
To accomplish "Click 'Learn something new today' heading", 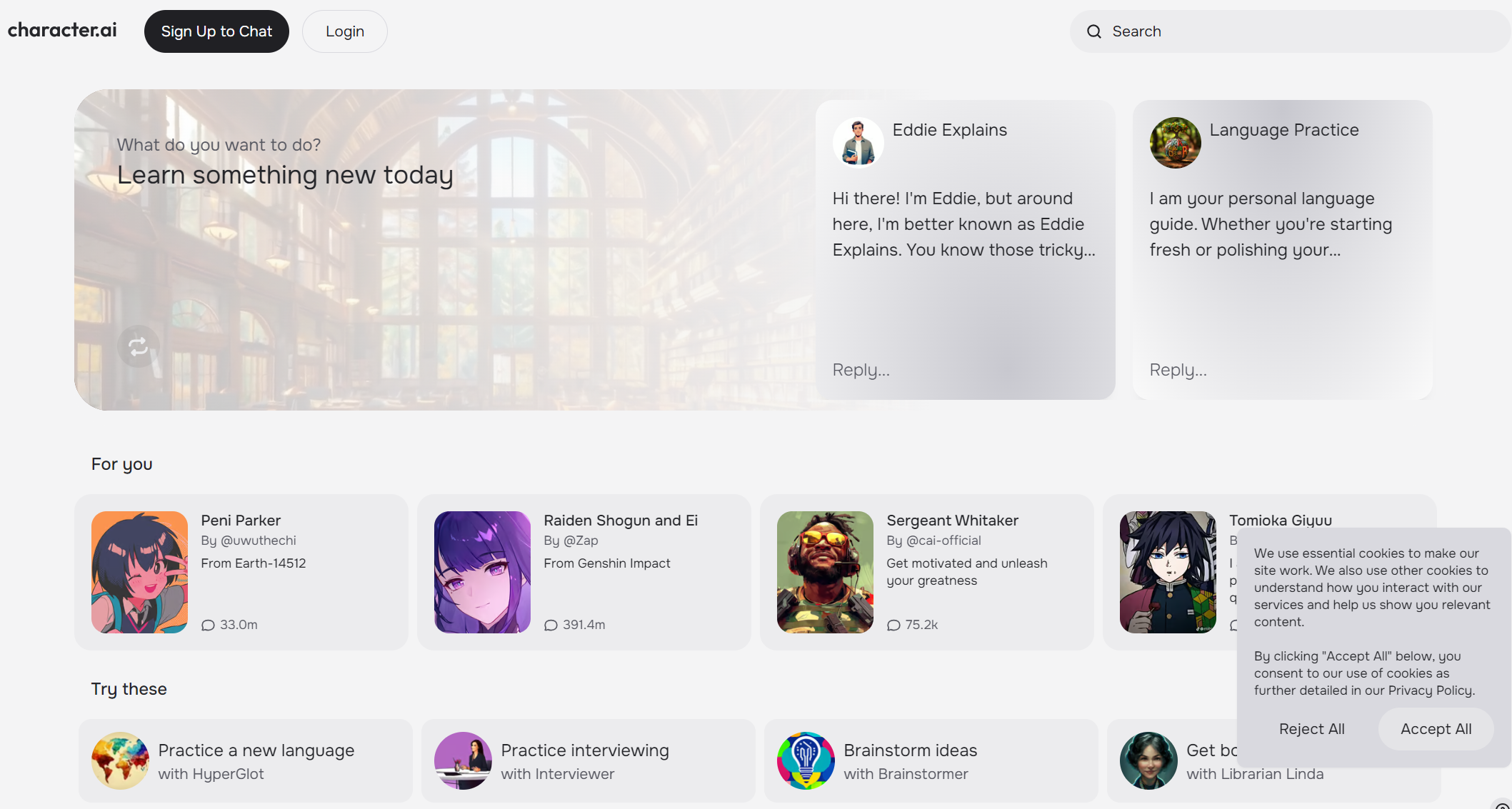I will [285, 175].
